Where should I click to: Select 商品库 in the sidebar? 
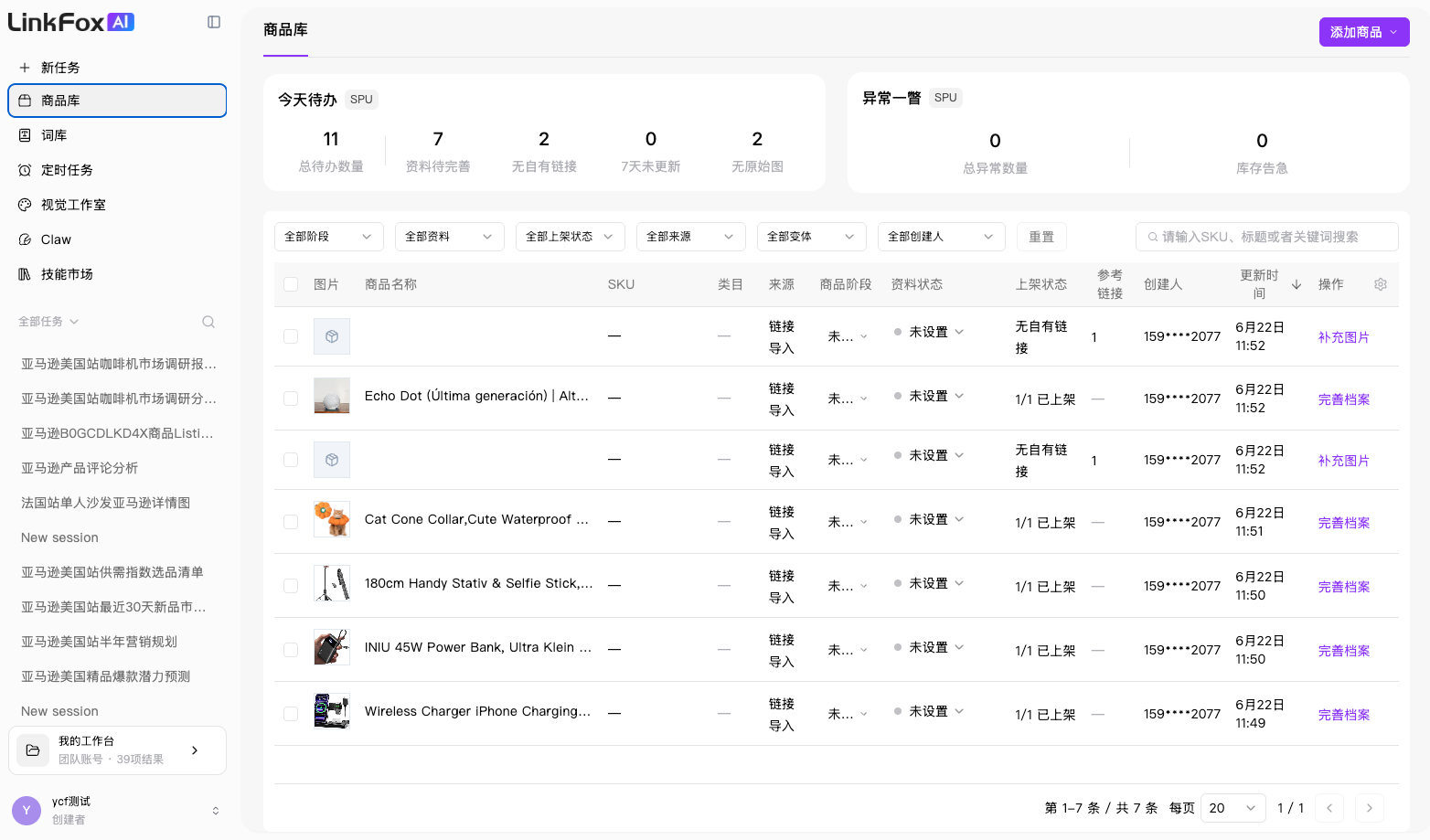click(117, 101)
